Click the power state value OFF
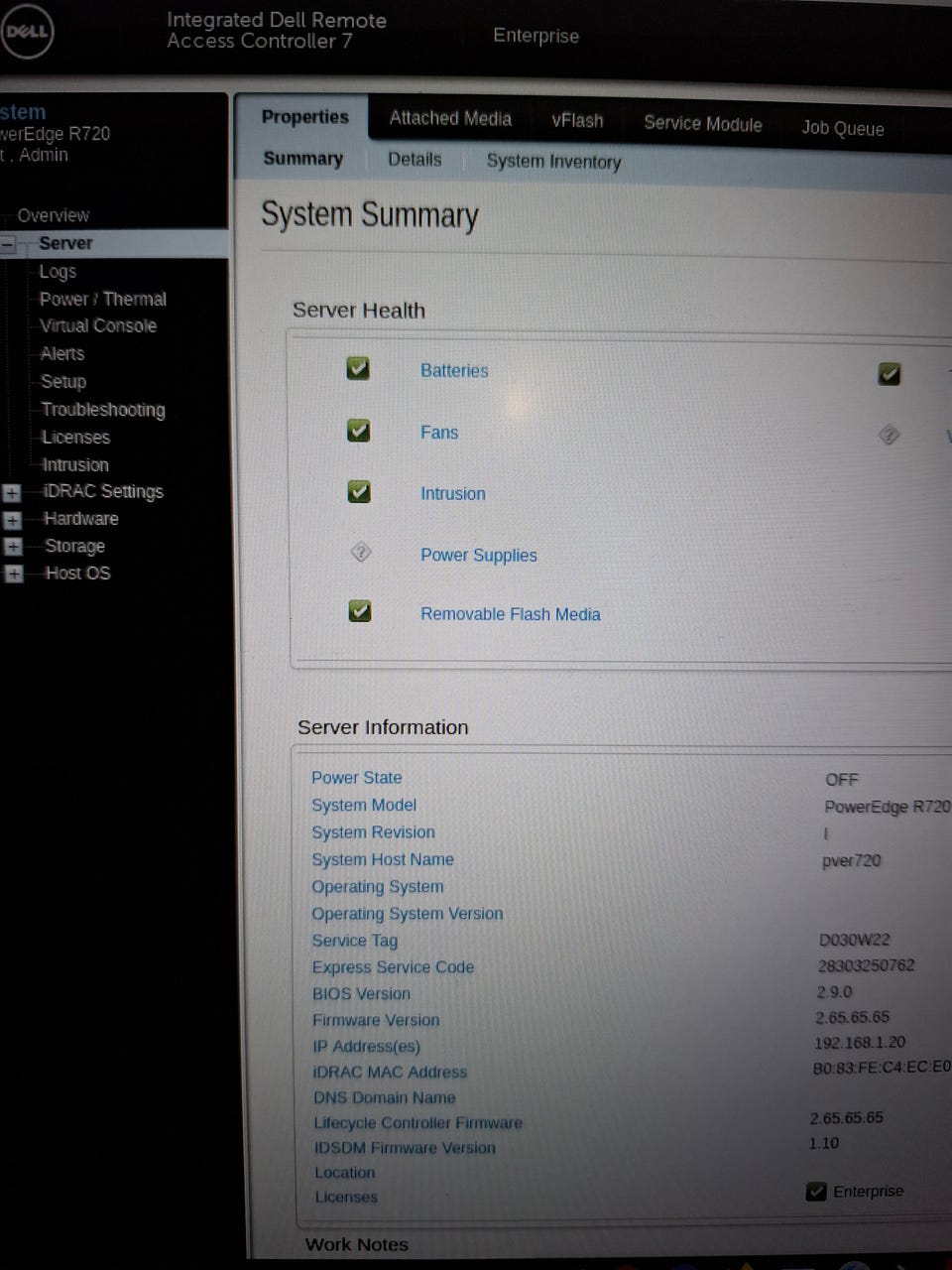 [x=842, y=780]
